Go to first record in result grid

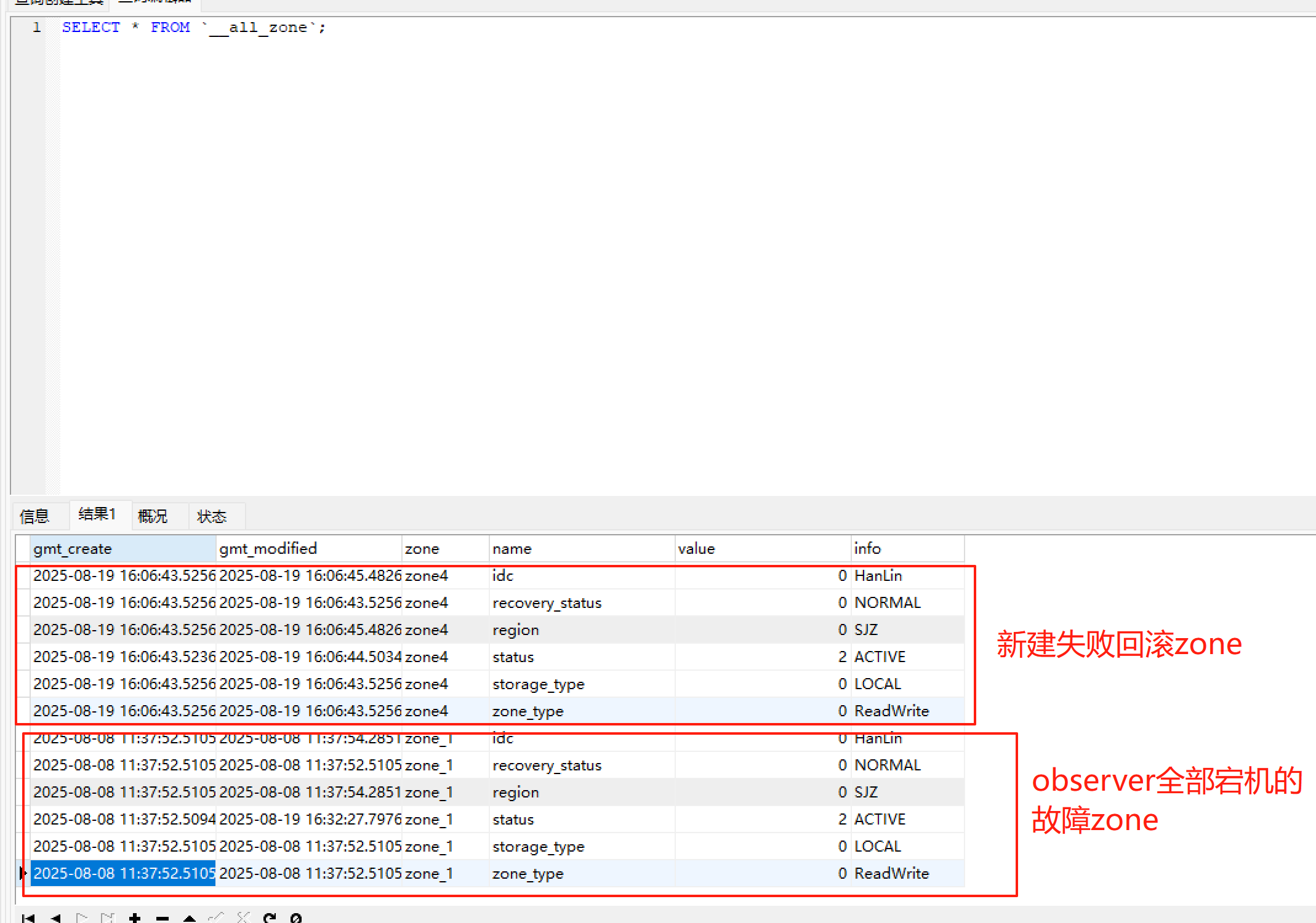(x=28, y=917)
